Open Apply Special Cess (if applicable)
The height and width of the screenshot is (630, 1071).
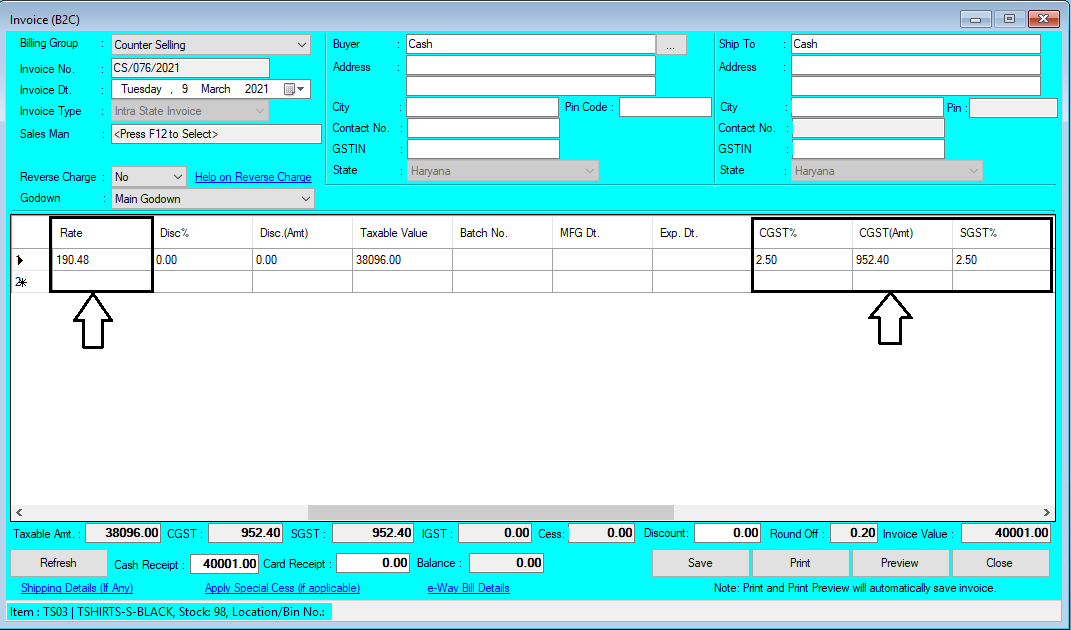[283, 589]
